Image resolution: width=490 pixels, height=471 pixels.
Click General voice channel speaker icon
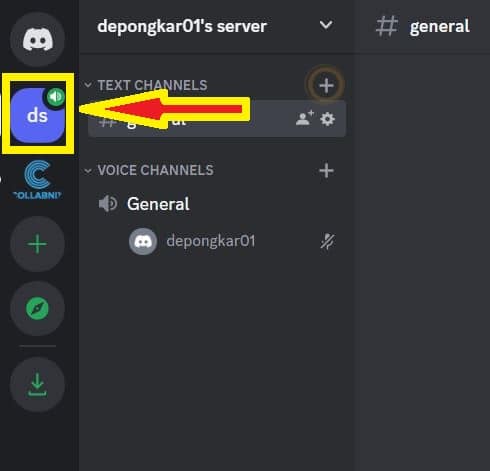click(108, 204)
